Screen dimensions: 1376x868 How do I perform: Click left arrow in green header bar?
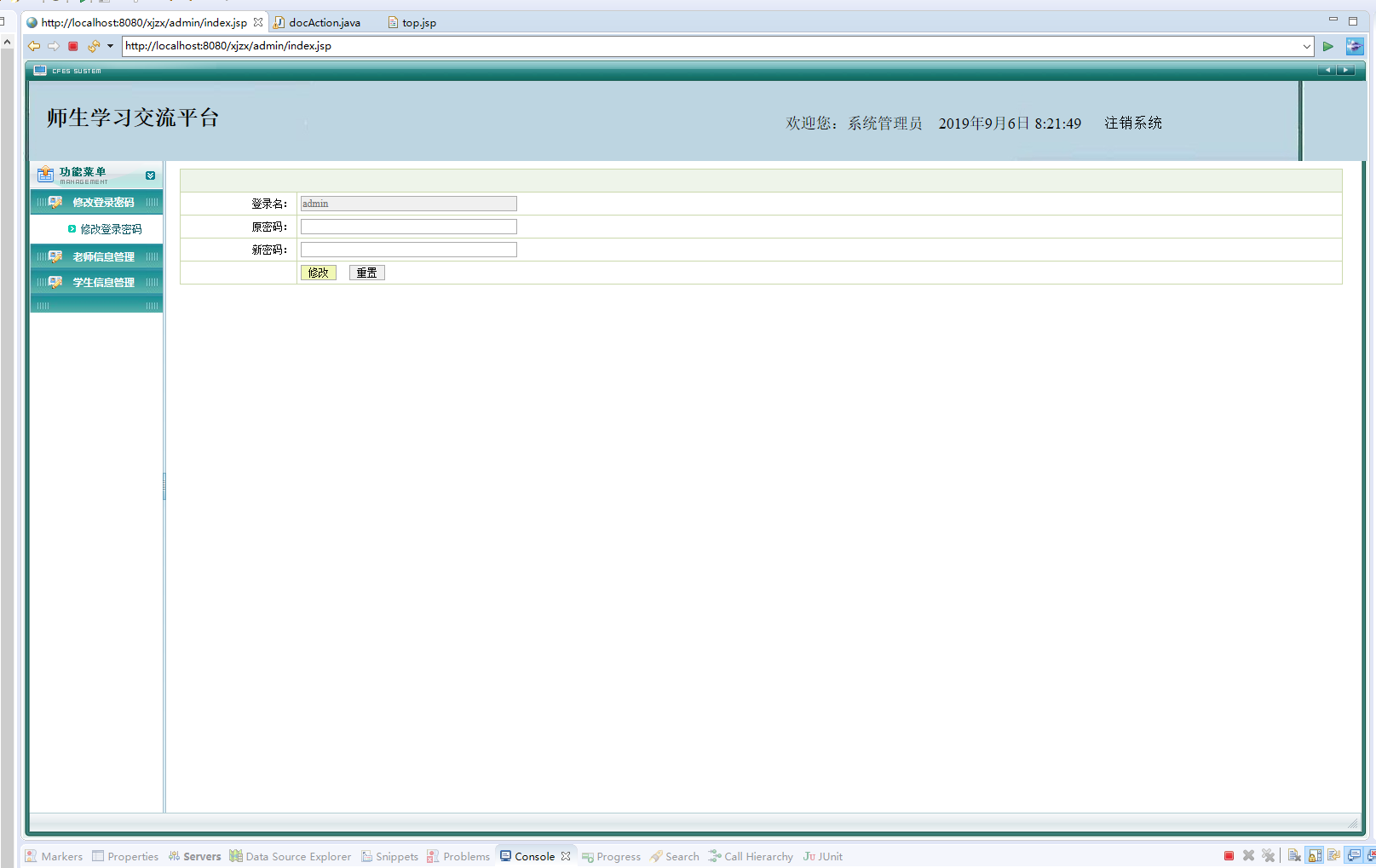click(1327, 70)
